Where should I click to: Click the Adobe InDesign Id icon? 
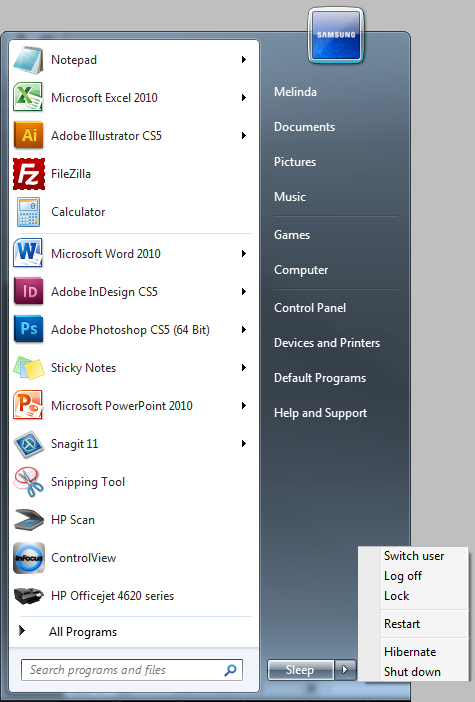(x=29, y=291)
